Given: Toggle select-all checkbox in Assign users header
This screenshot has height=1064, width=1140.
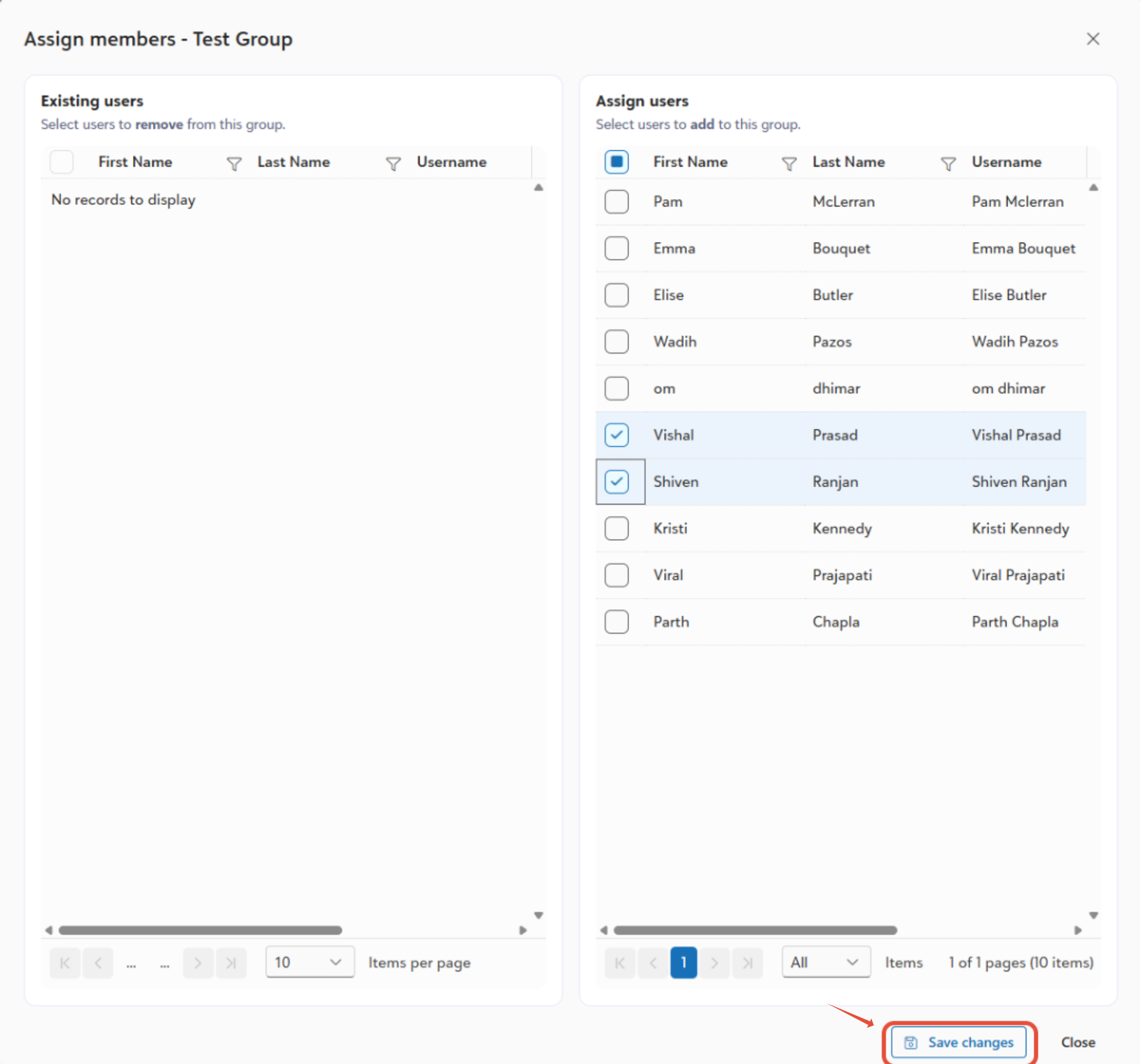Looking at the screenshot, I should pyautogui.click(x=617, y=162).
